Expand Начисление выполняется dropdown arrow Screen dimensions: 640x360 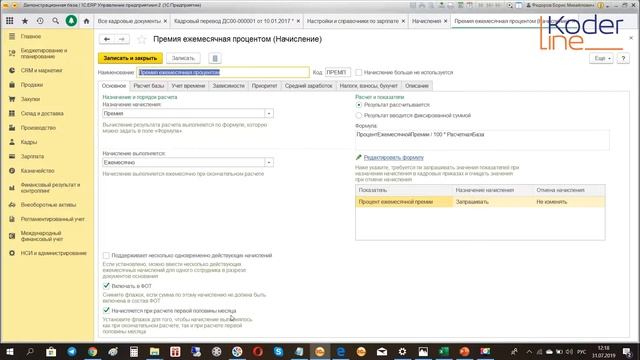269,162
